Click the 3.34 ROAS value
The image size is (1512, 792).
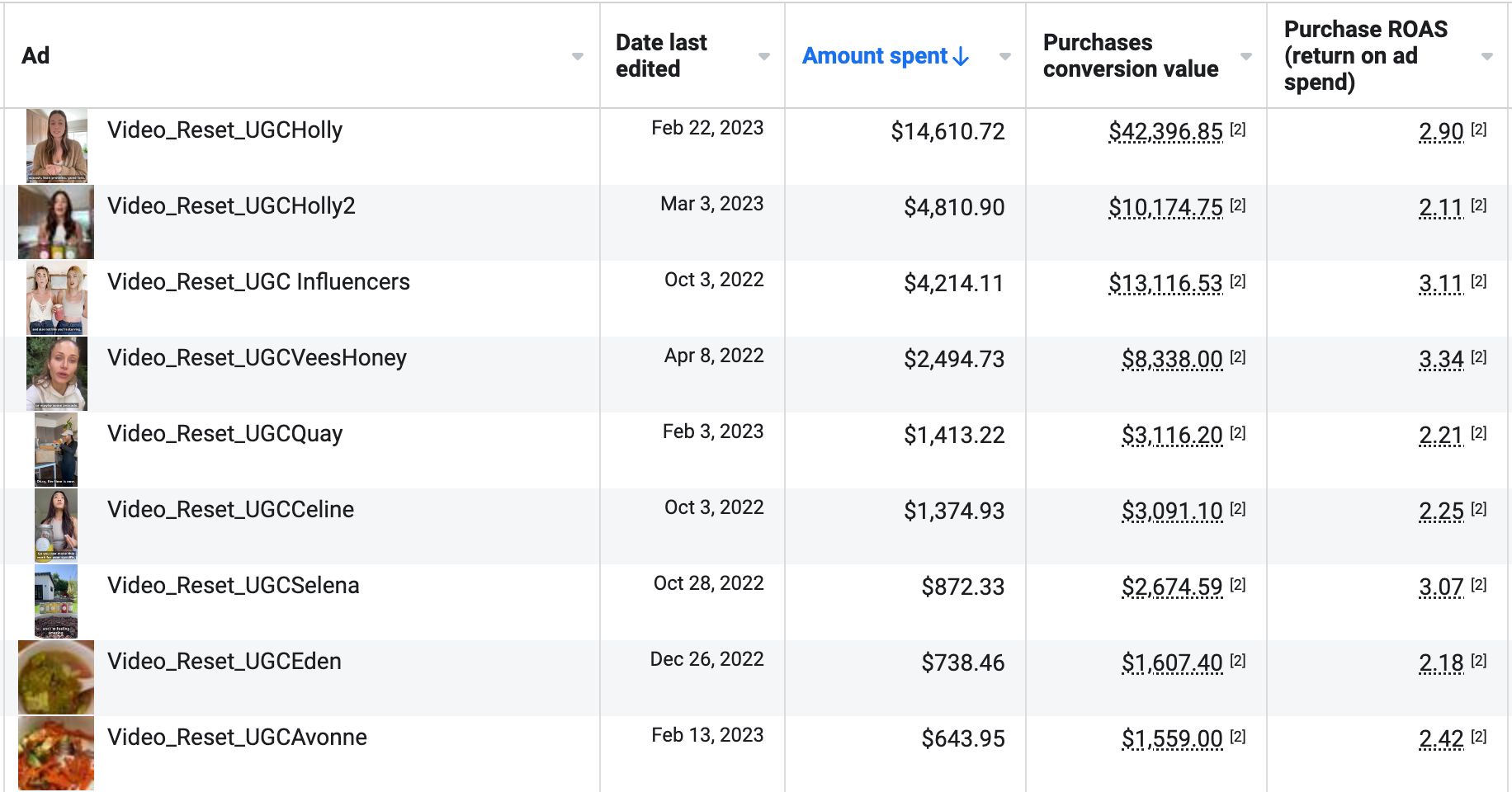click(x=1441, y=359)
